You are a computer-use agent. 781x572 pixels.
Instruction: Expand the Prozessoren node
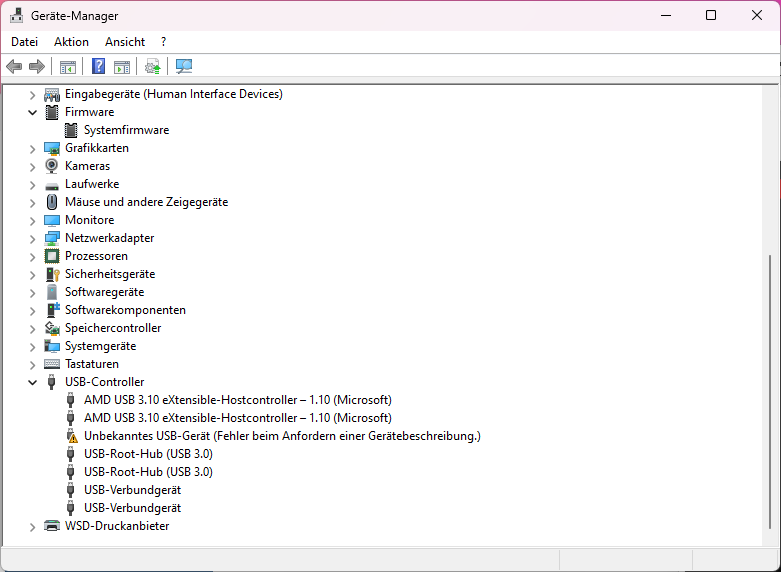coord(32,257)
